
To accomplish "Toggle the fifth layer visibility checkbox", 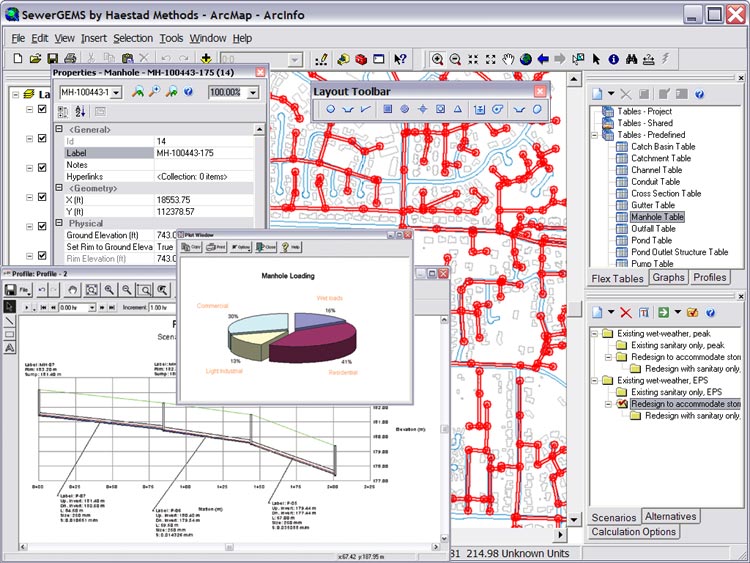I will tap(42, 226).
